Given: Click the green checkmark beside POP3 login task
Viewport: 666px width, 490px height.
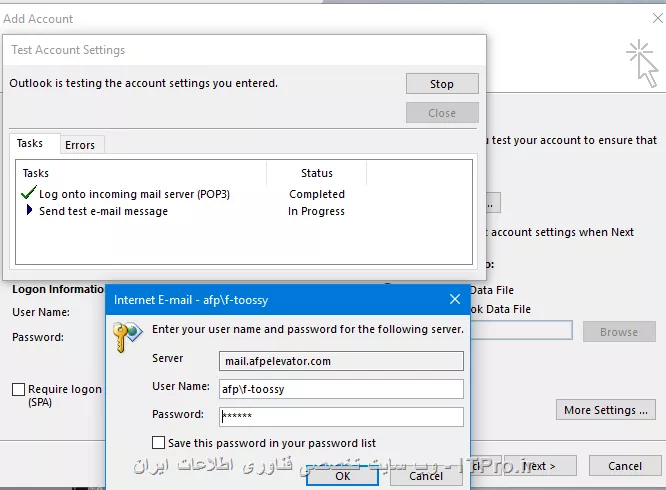Looking at the screenshot, I should (x=28, y=193).
